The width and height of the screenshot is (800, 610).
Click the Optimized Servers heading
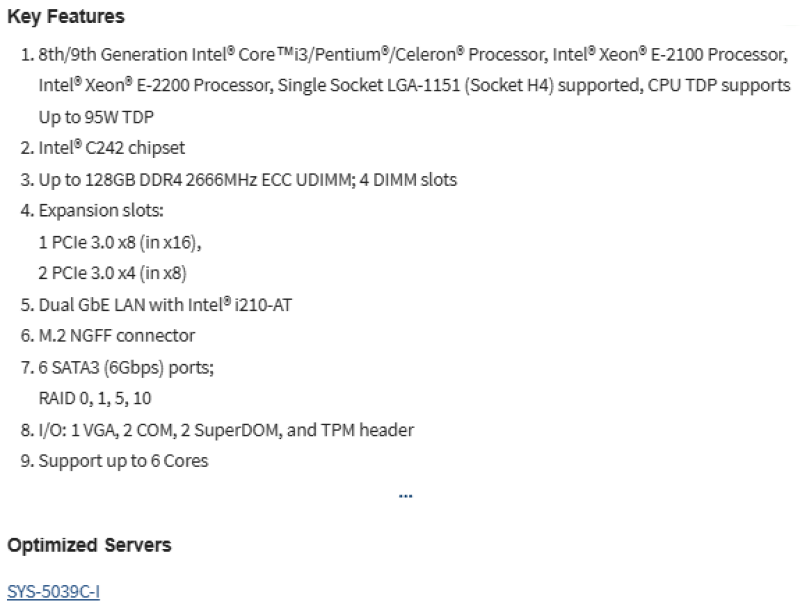pyautogui.click(x=89, y=545)
